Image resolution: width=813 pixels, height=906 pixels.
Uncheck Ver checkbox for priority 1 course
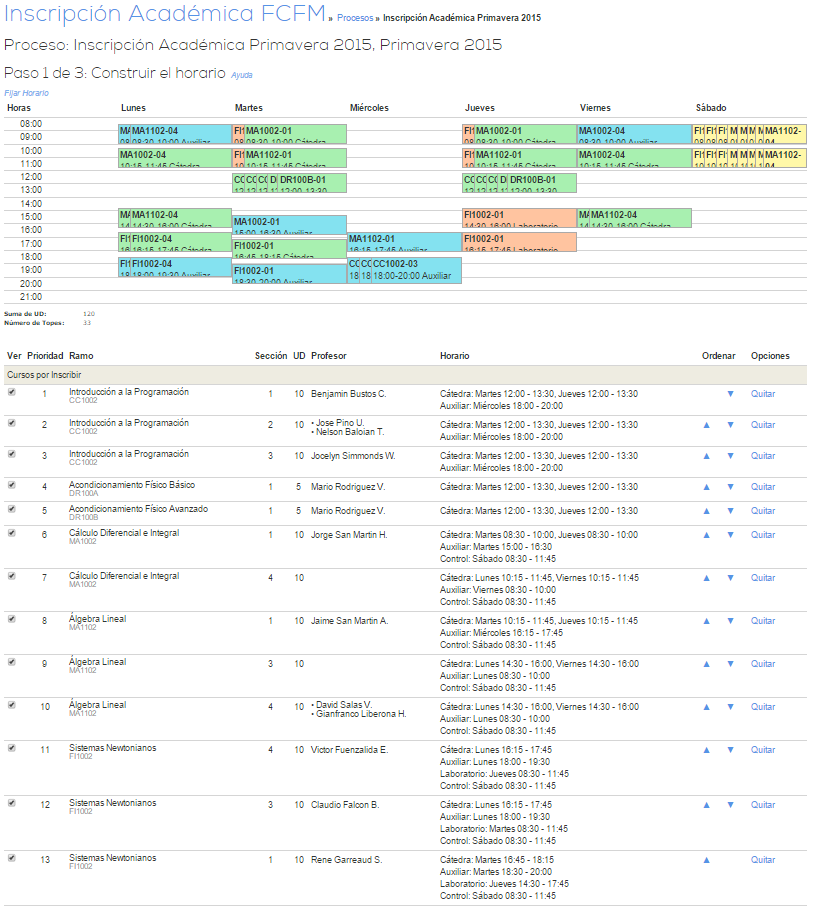click(12, 393)
